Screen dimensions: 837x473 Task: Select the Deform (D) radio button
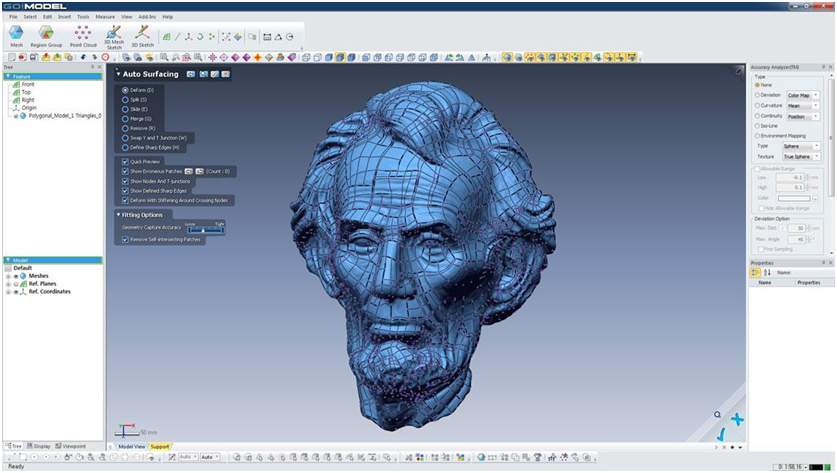point(125,90)
